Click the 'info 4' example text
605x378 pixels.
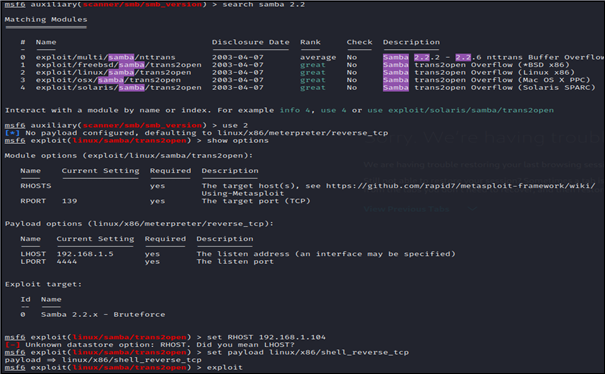click(x=295, y=110)
